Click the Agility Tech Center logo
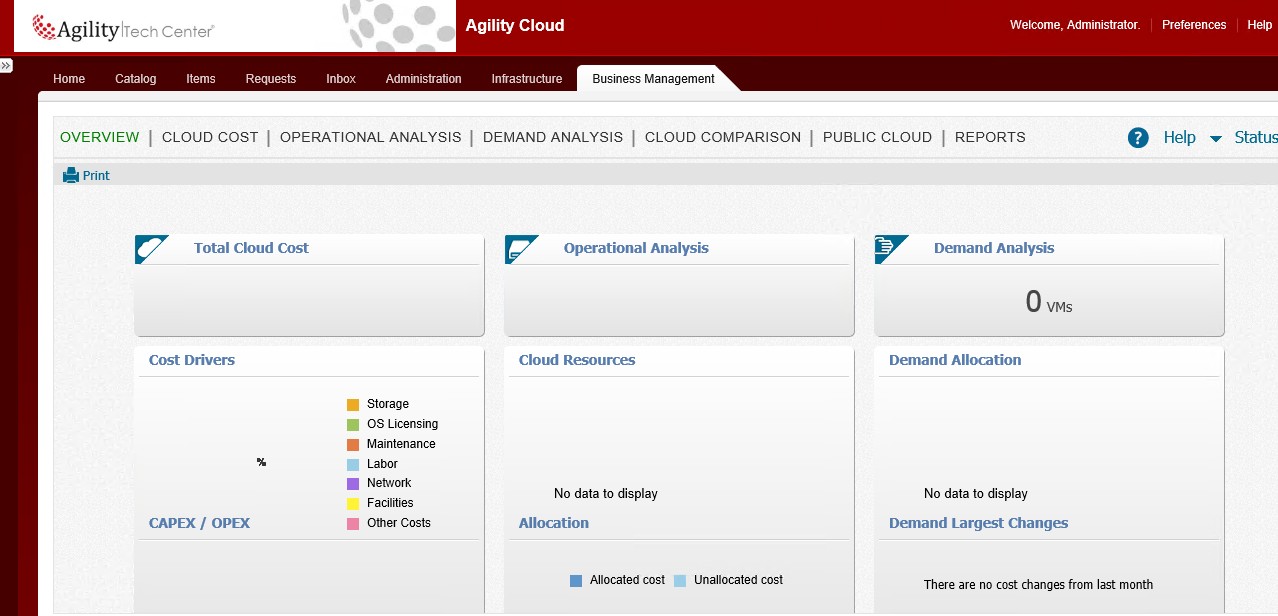This screenshot has height=616, width=1278. point(124,30)
